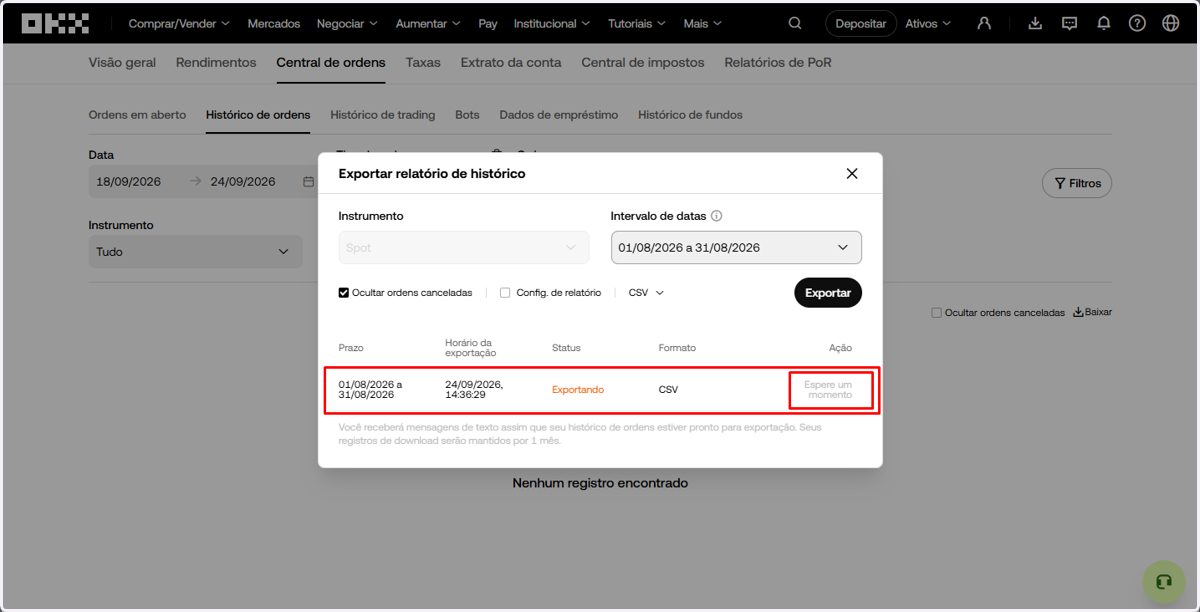Open Bots sub-tab
The width and height of the screenshot is (1200, 612).
point(467,115)
